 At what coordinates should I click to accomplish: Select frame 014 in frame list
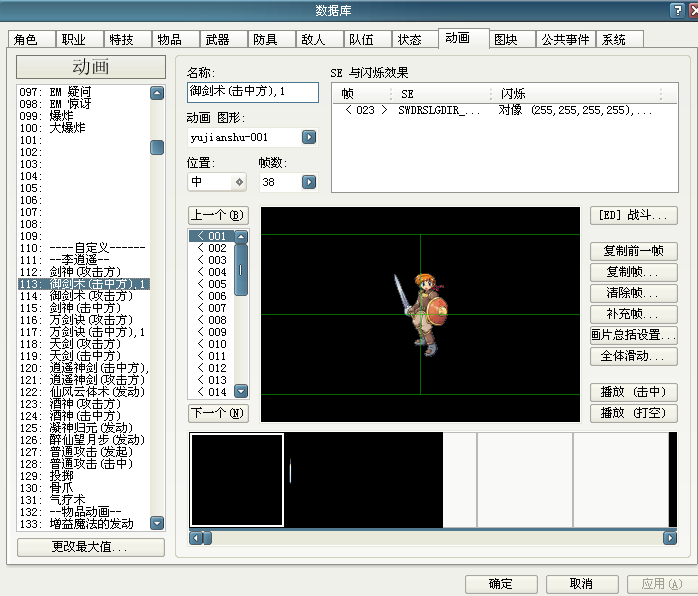click(212, 392)
